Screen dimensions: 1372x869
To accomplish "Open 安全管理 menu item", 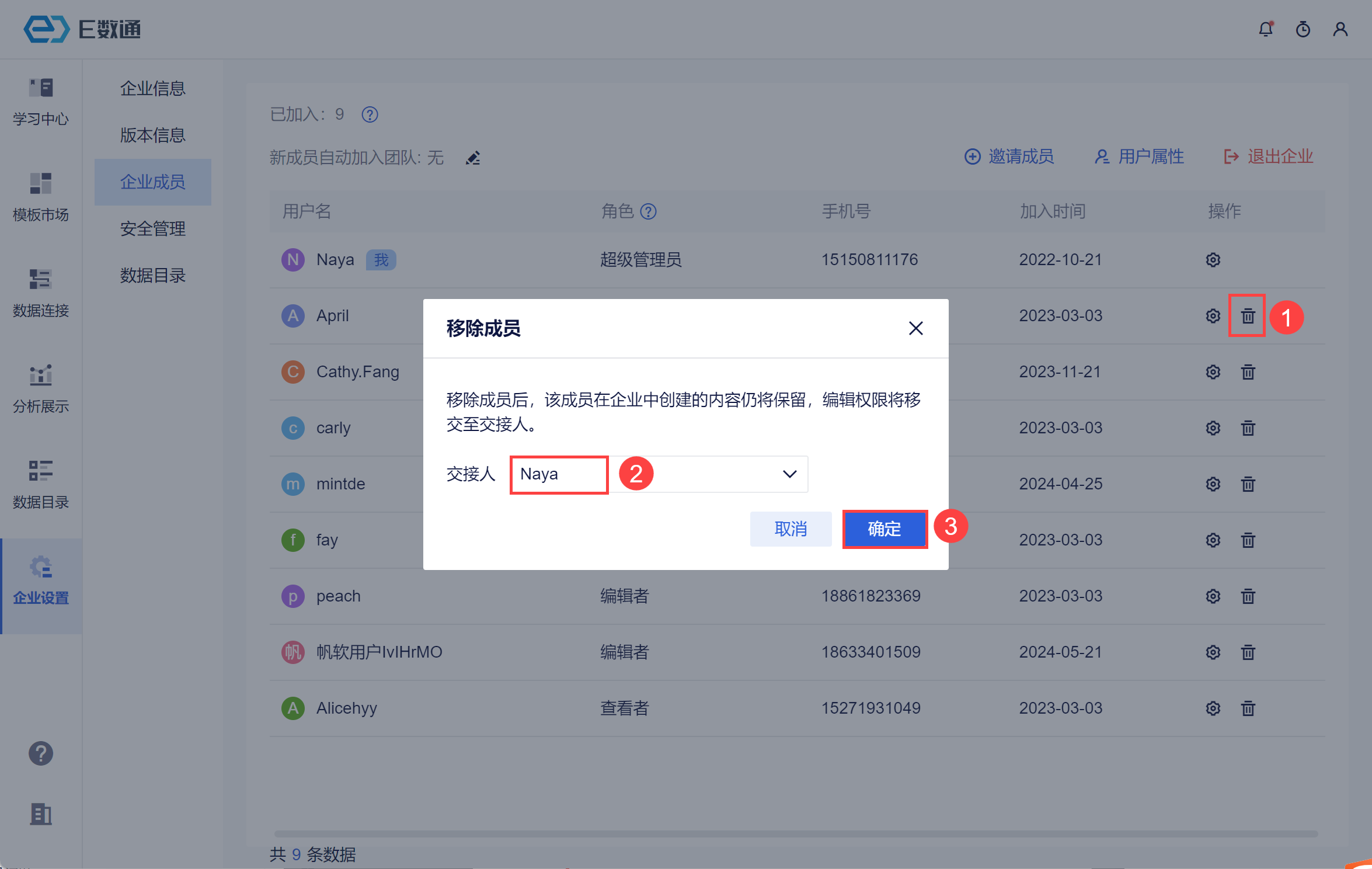I will (152, 228).
